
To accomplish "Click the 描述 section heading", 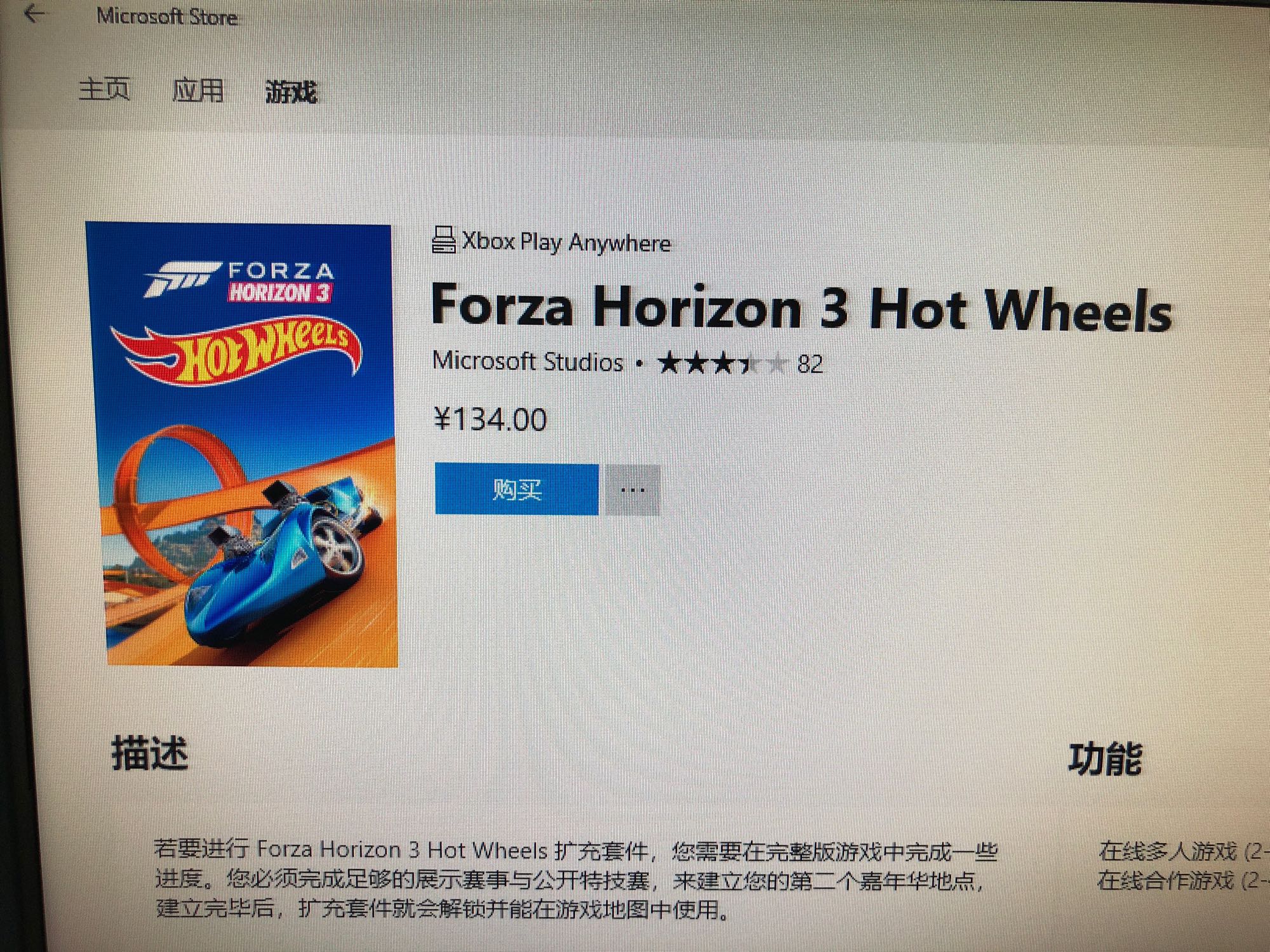I will (150, 753).
